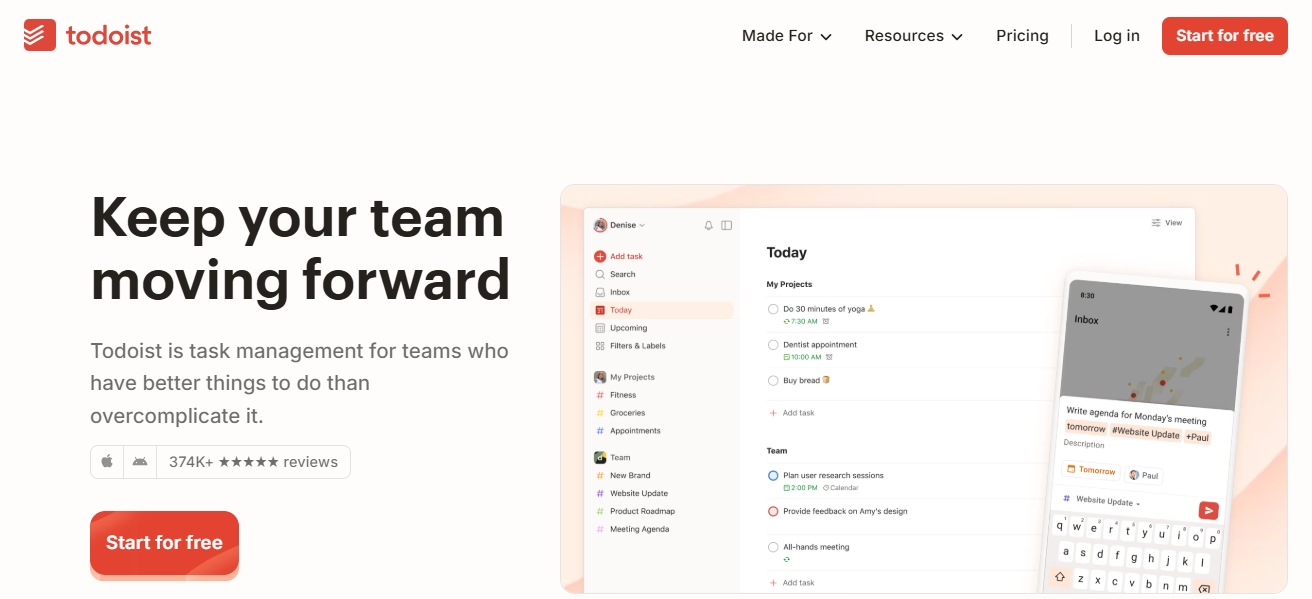The image size is (1312, 599).
Task: Open the Groceries project
Action: [x=620, y=413]
